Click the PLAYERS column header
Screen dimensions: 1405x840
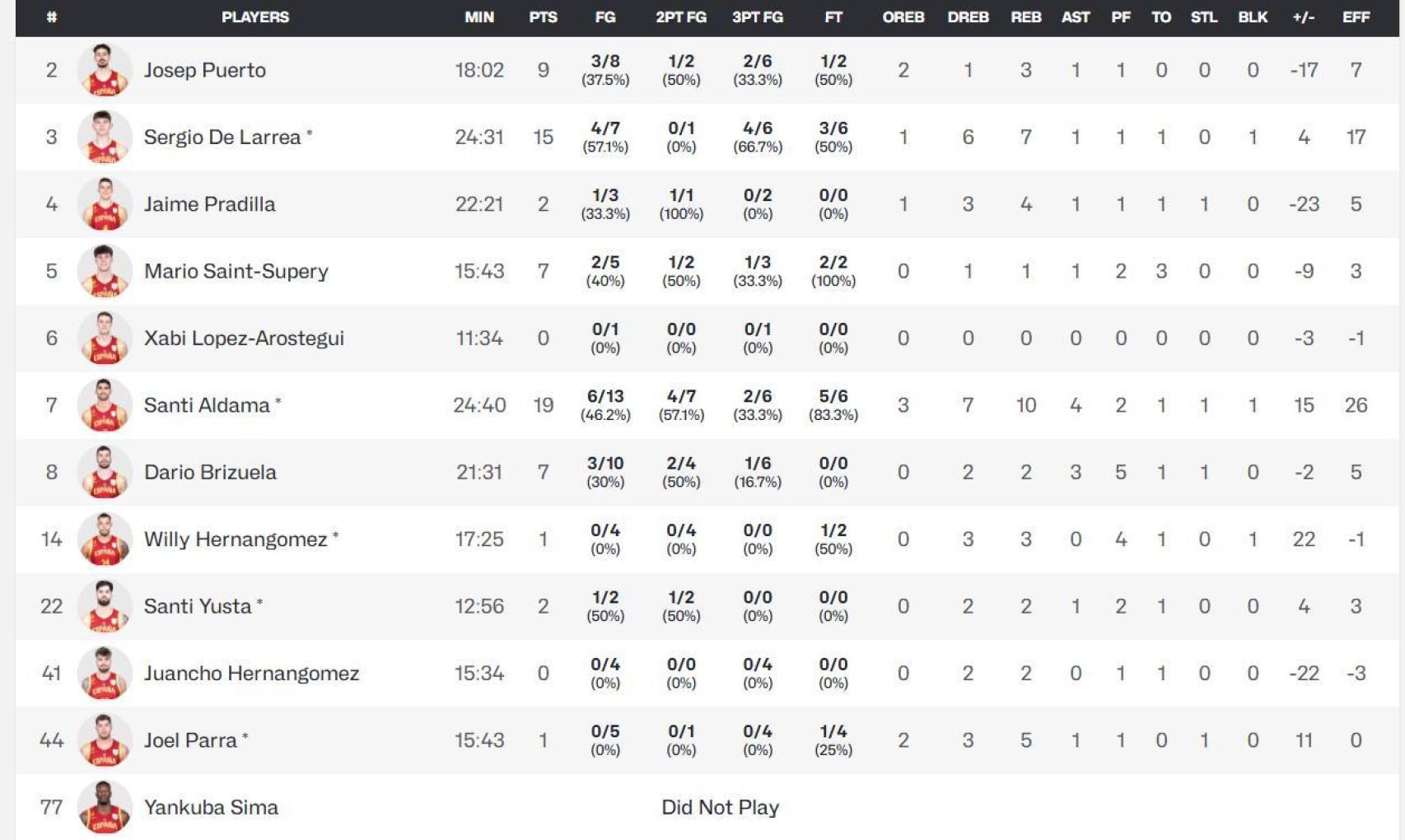[x=255, y=17]
